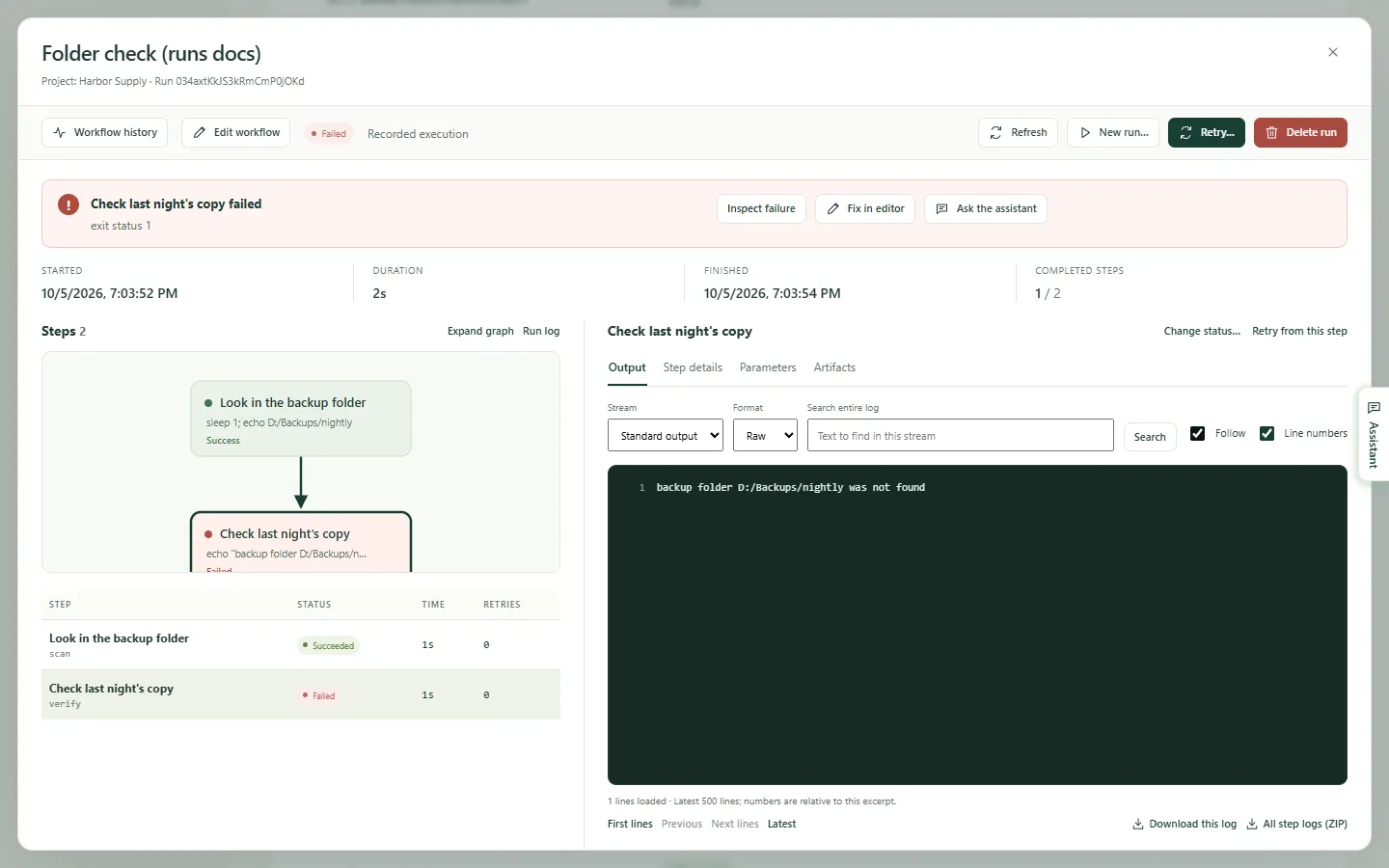Click Inspect failure button
Image resolution: width=1389 pixels, height=868 pixels.
[761, 209]
